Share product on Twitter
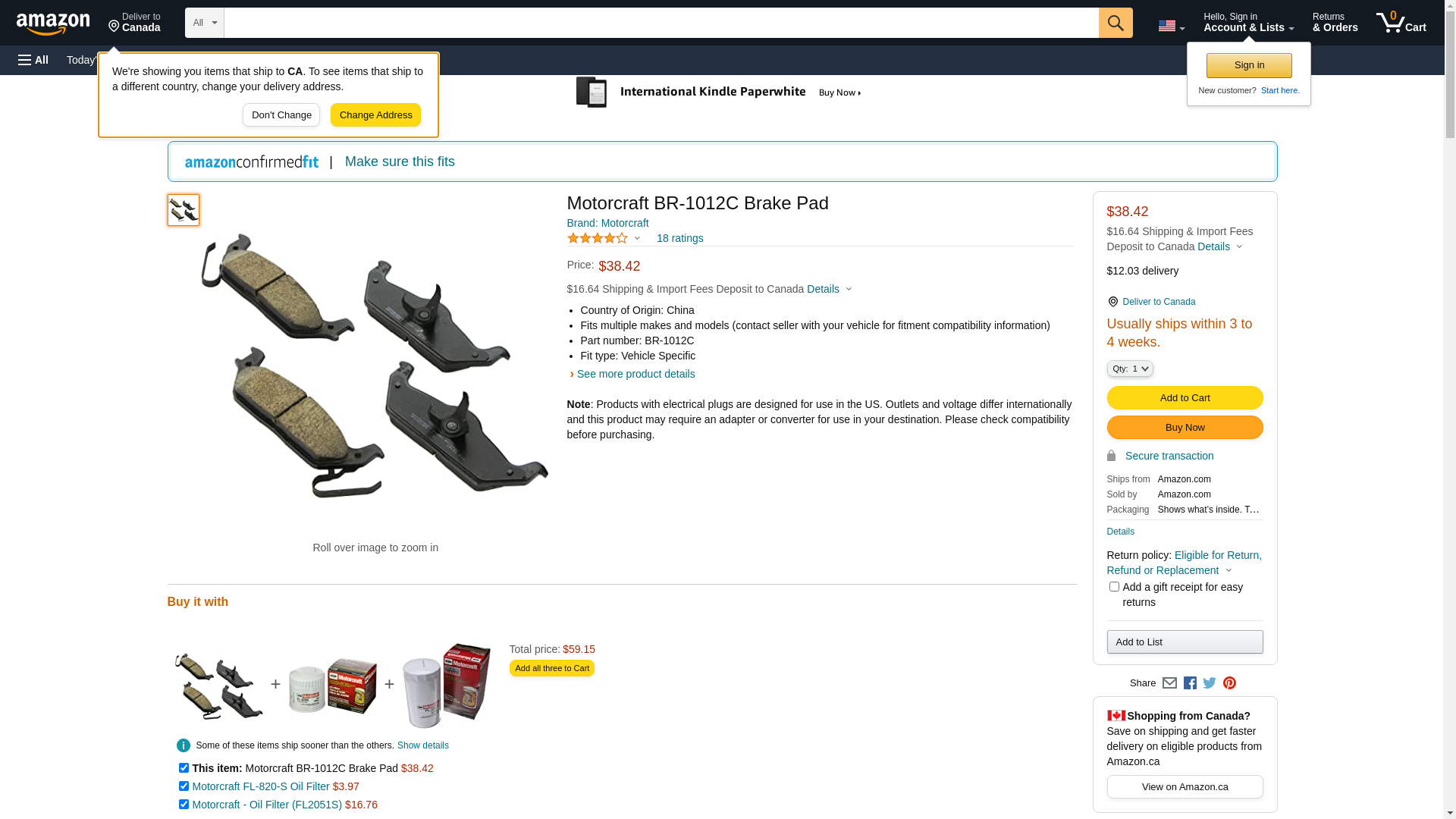 [1210, 683]
